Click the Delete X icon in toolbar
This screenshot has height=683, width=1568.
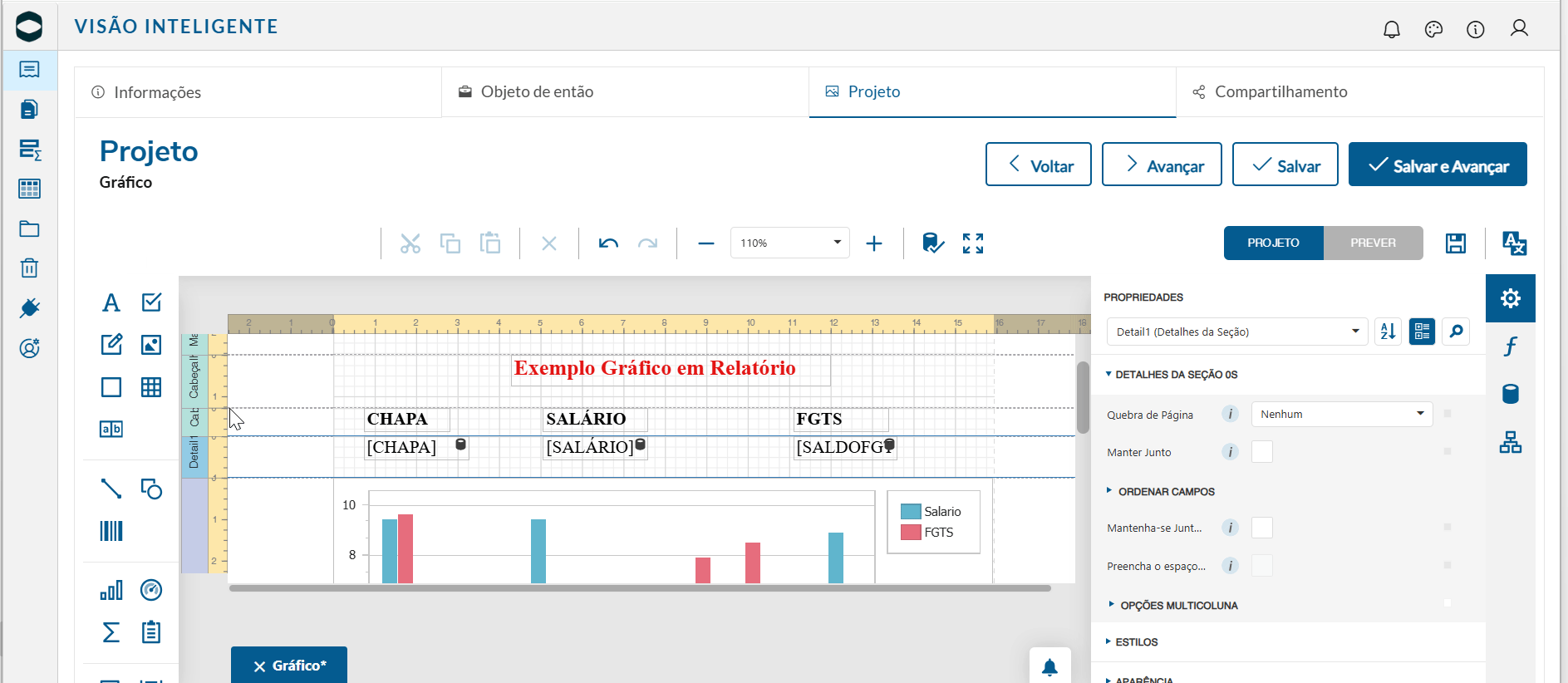[549, 243]
